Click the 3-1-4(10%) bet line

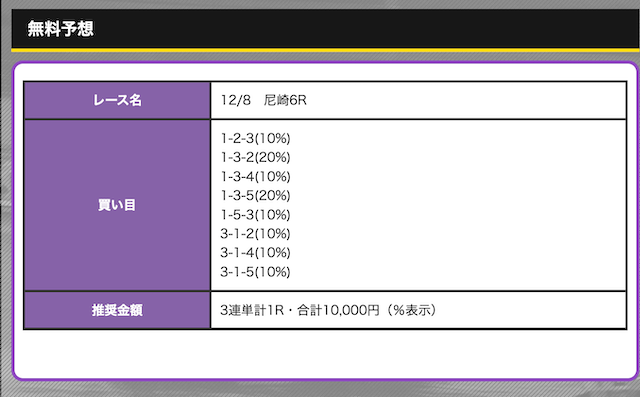(x=256, y=253)
